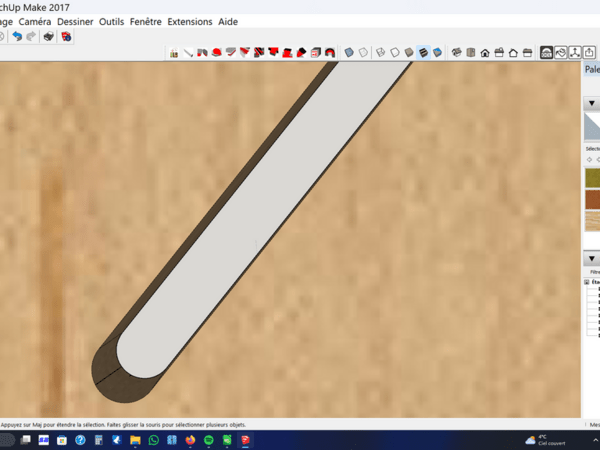600x450 pixels.
Task: Open the Aide menu
Action: tap(228, 21)
